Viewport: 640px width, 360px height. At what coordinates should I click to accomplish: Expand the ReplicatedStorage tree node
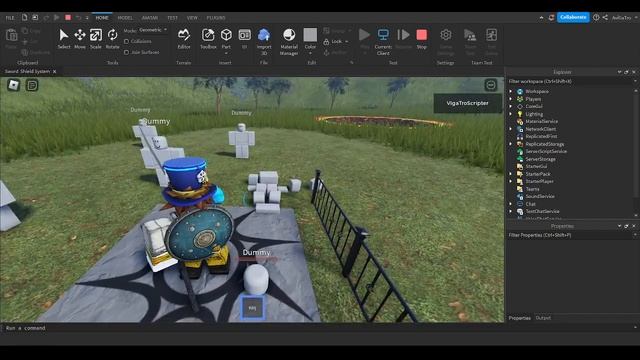click(511, 144)
